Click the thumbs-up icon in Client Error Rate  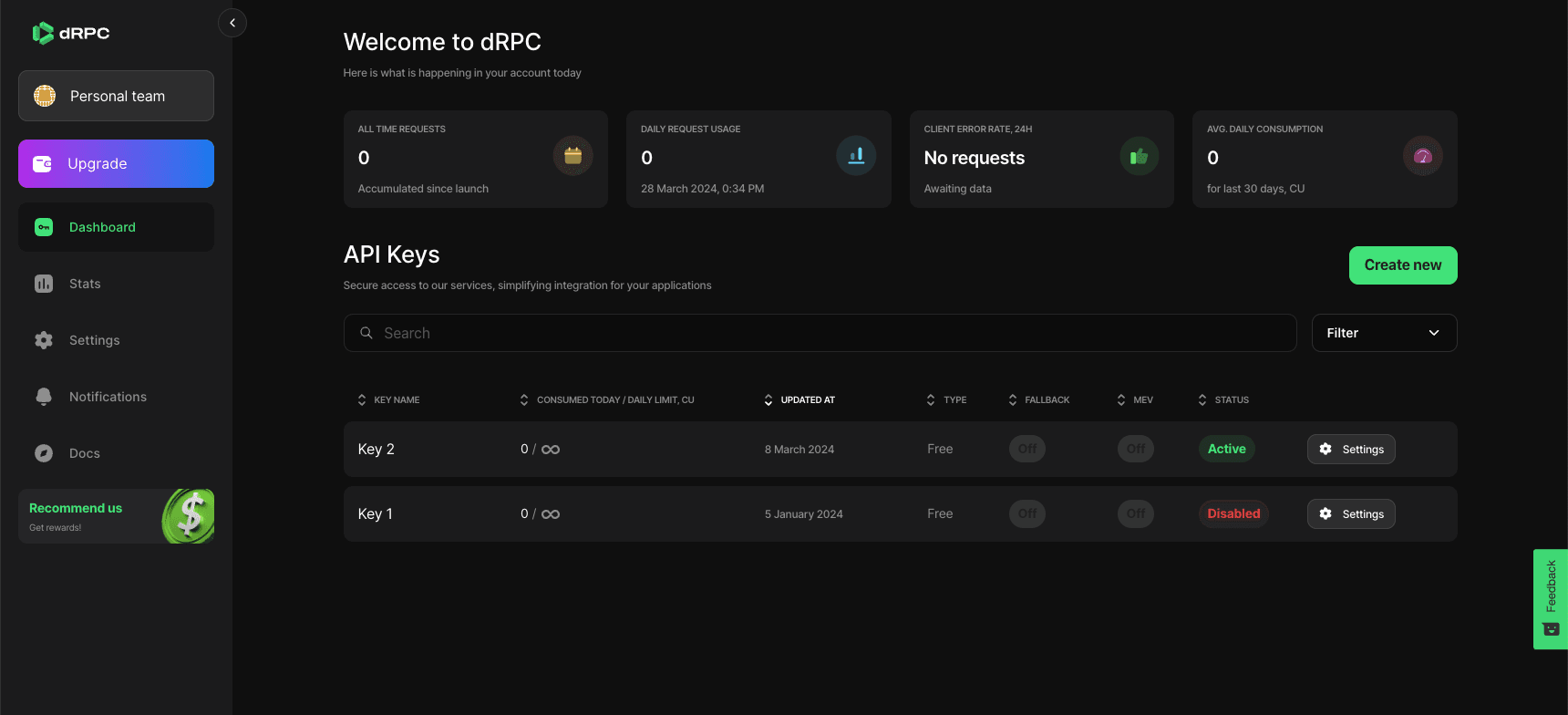tap(1139, 156)
